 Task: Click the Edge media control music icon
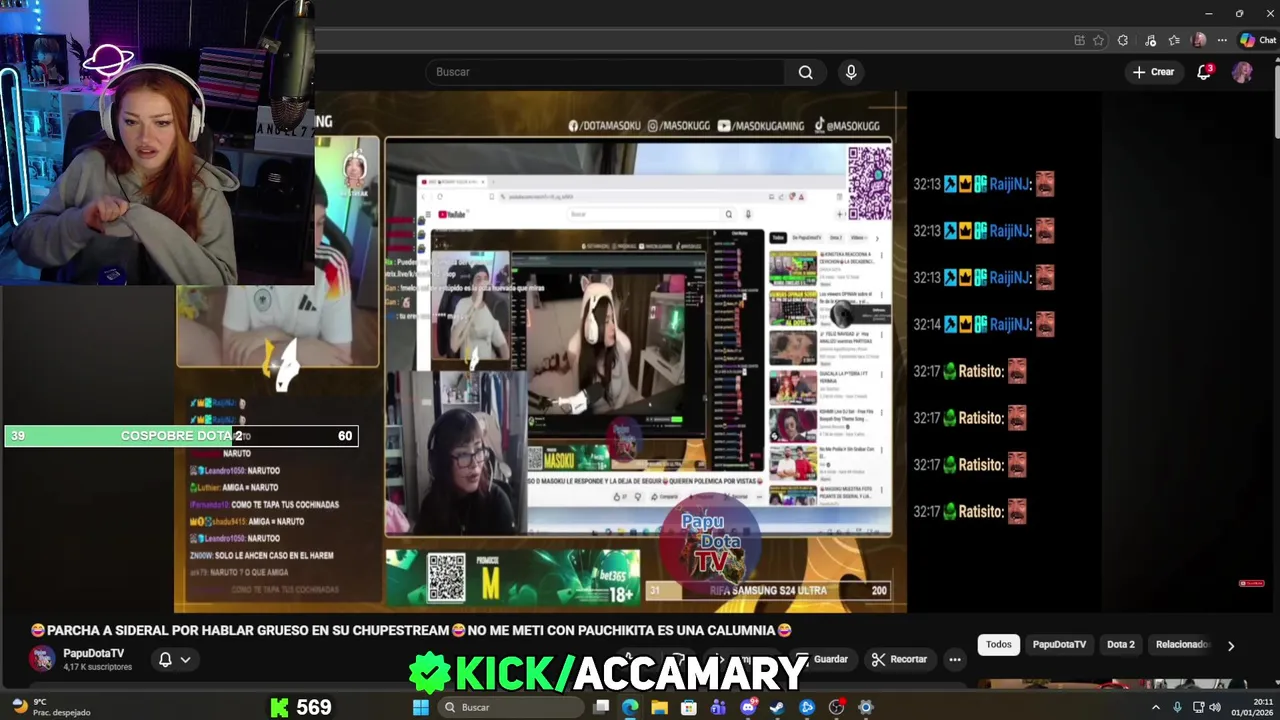pyautogui.click(x=1150, y=40)
